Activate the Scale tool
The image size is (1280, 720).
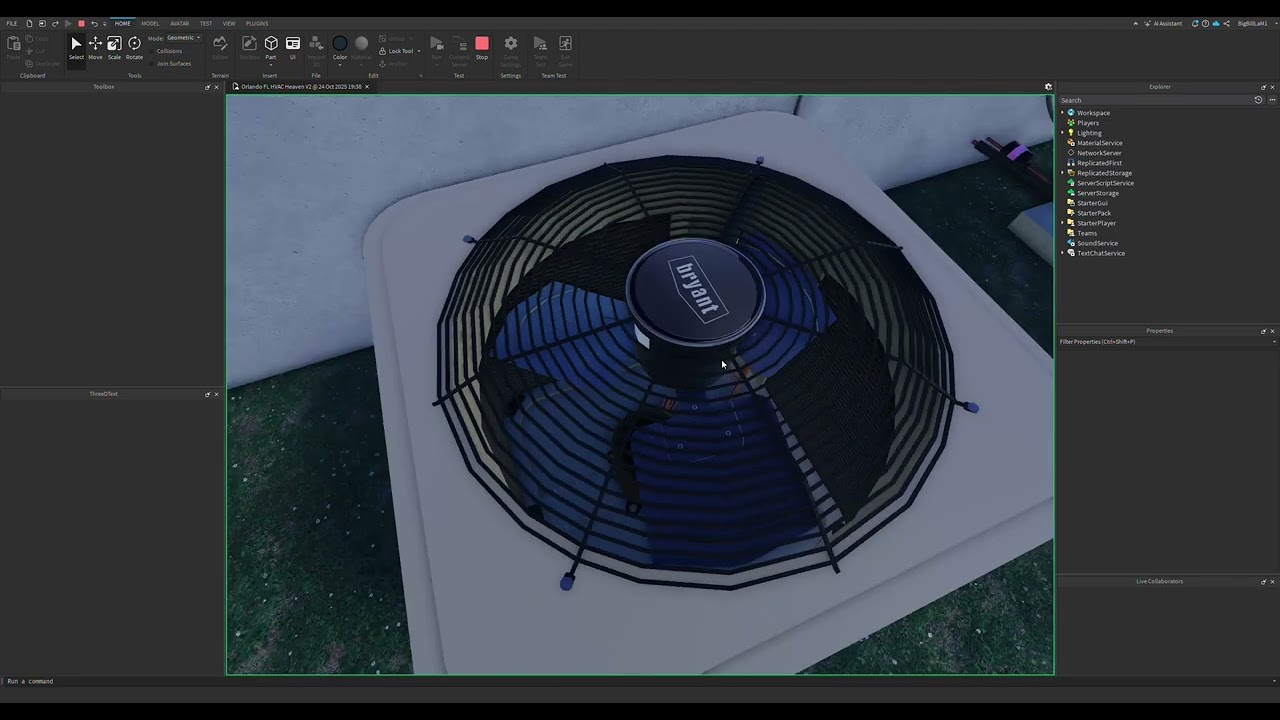114,47
